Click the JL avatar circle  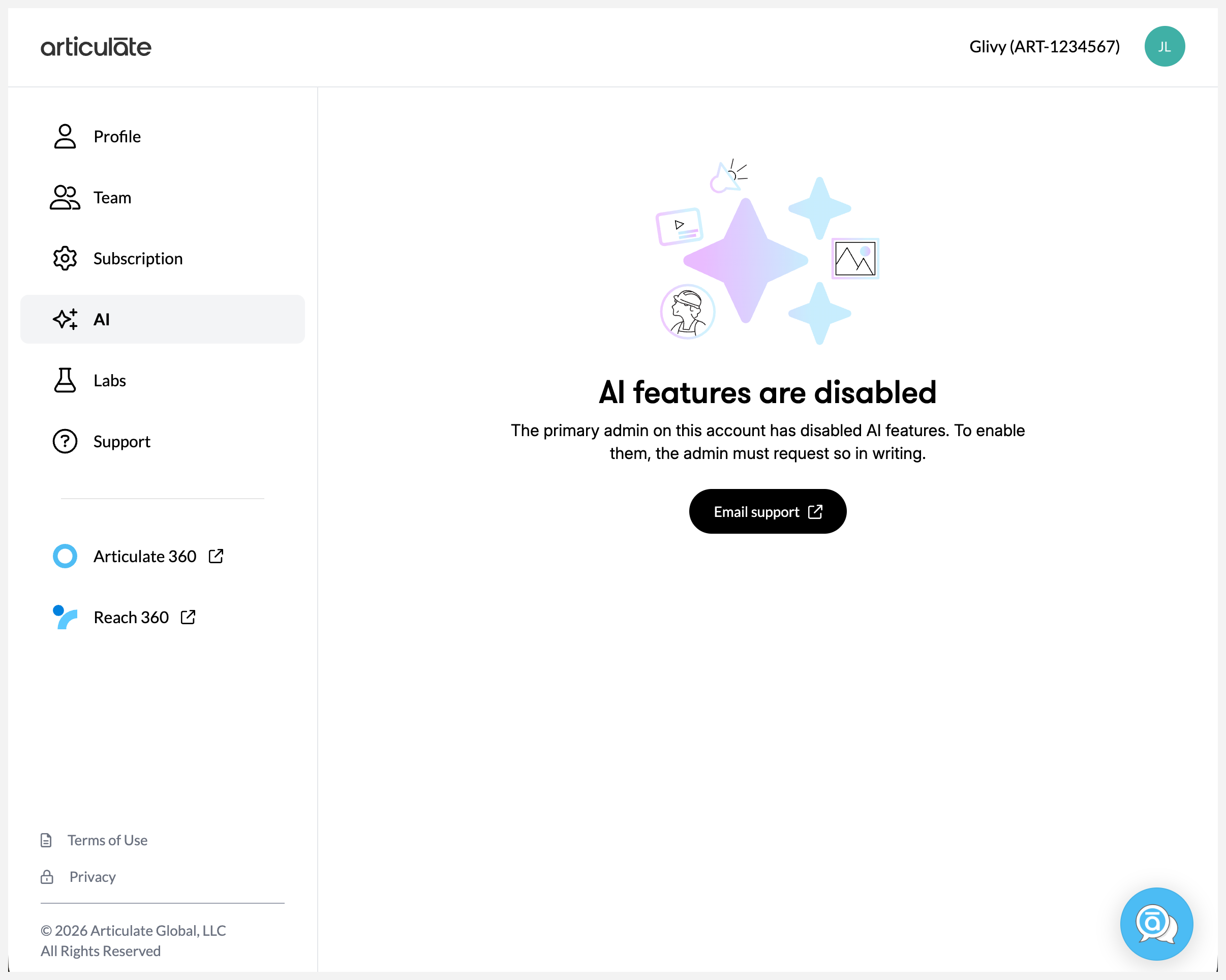click(x=1164, y=46)
